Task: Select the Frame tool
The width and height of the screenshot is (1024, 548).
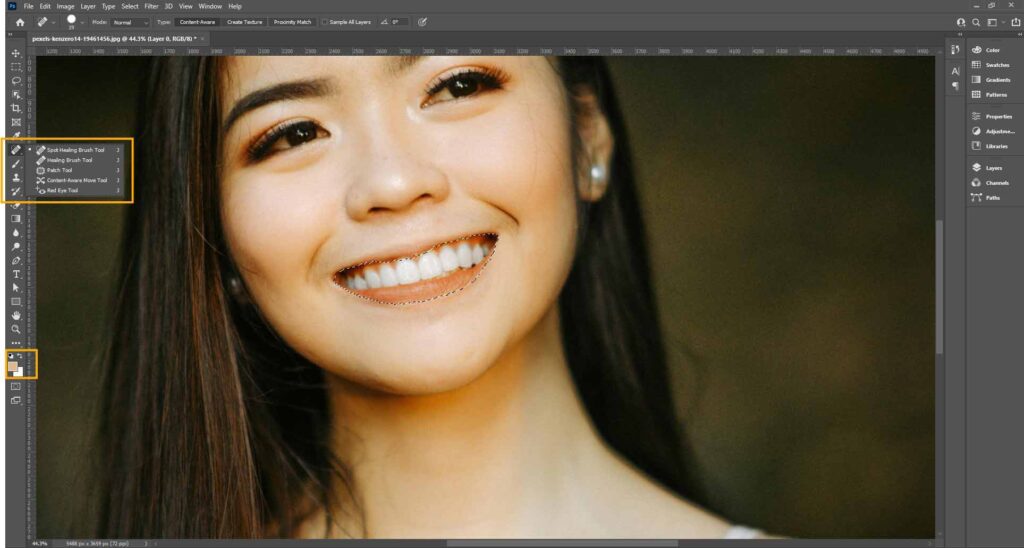Action: point(16,122)
